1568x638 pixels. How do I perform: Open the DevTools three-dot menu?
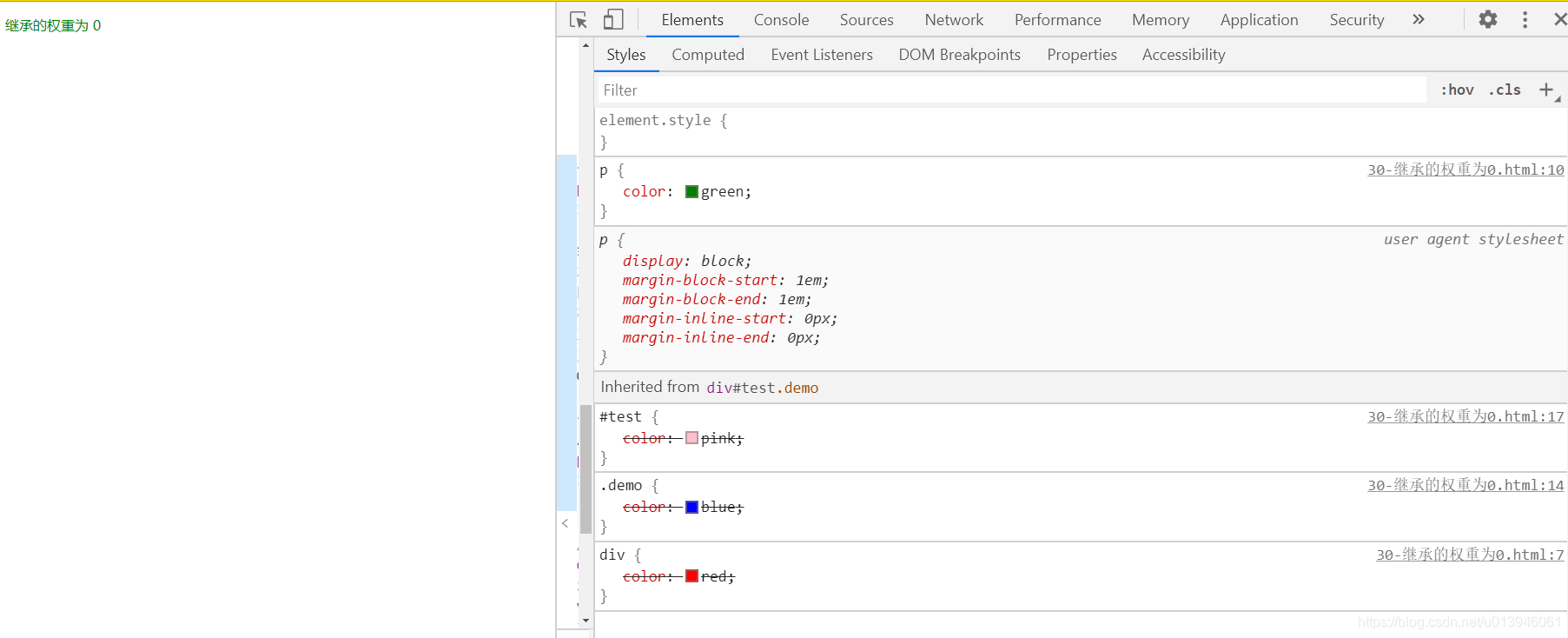point(1525,19)
